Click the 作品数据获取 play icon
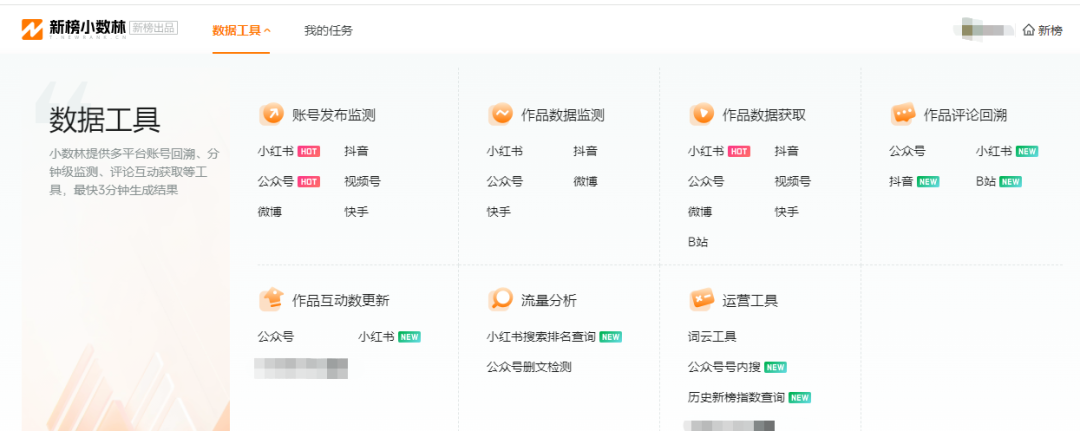This screenshot has width=1080, height=431. [x=701, y=114]
